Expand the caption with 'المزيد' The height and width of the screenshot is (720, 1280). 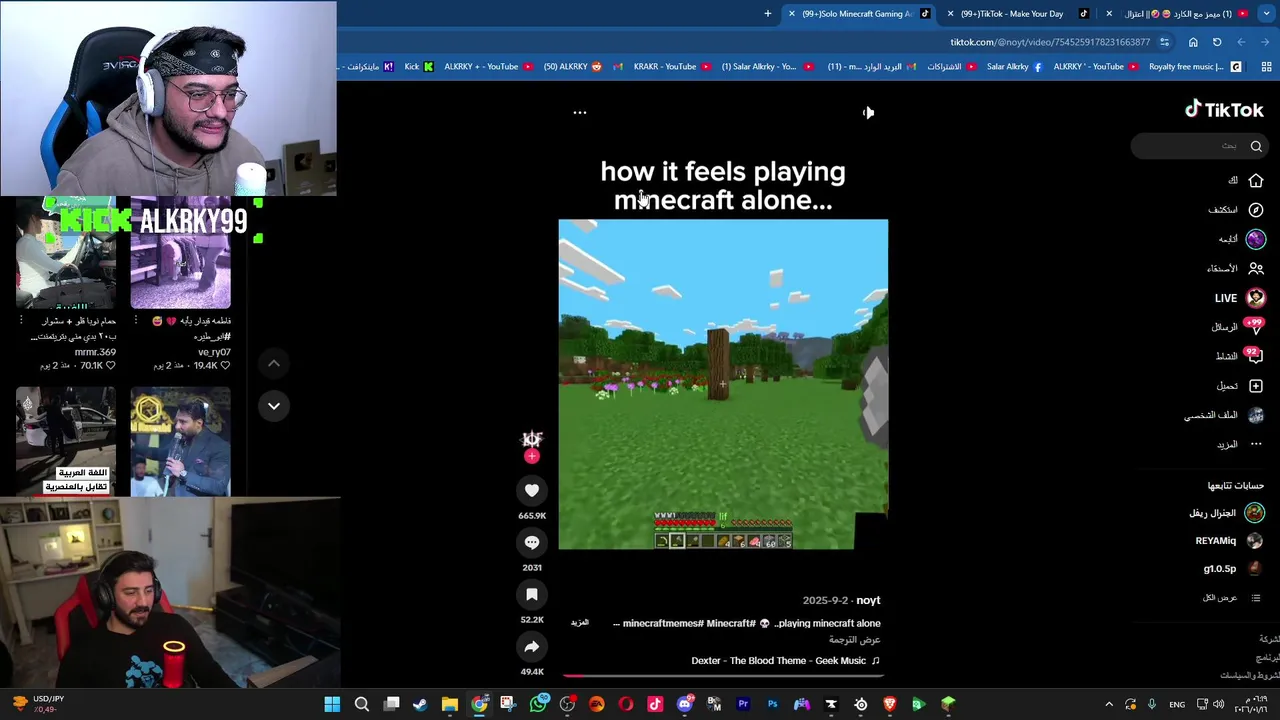pyautogui.click(x=580, y=622)
